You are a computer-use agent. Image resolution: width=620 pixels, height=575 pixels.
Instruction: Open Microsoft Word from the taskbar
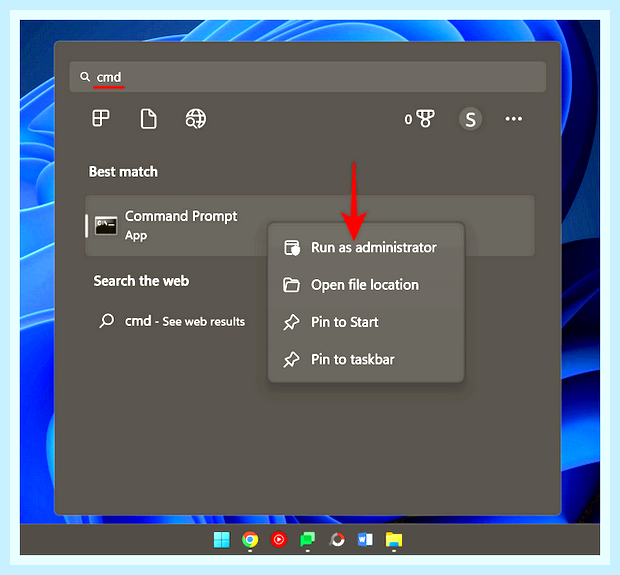365,539
